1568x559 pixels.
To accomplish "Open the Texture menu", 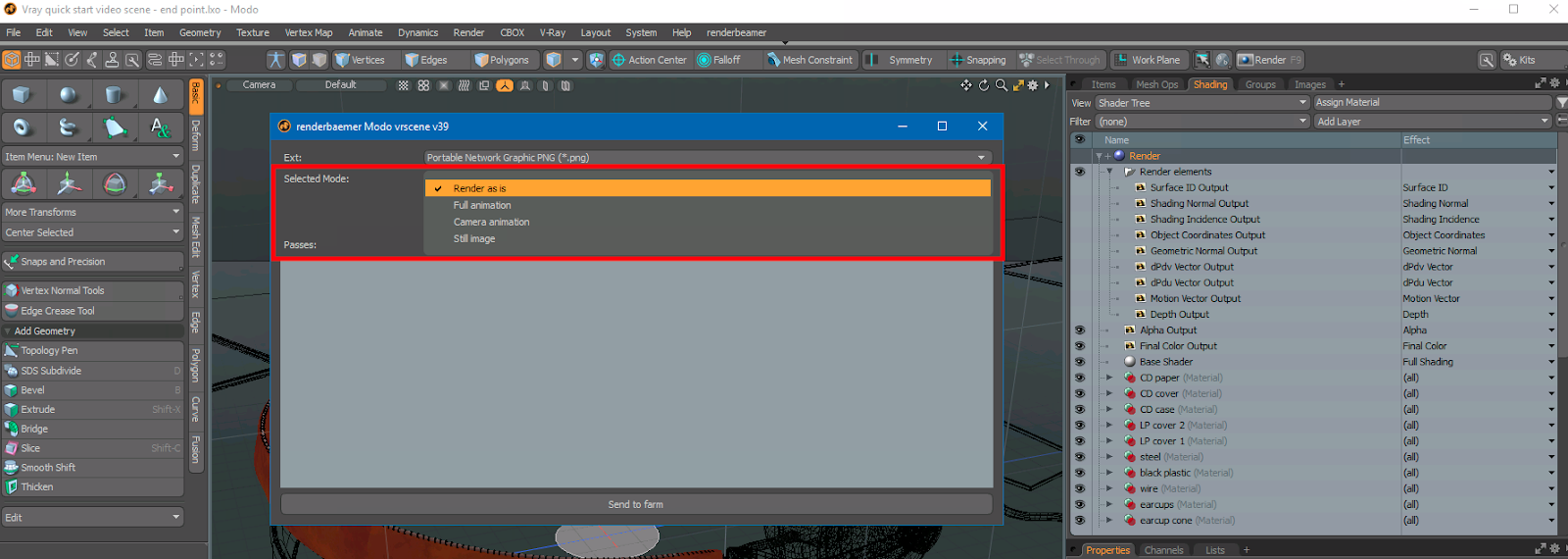I will pyautogui.click(x=252, y=32).
